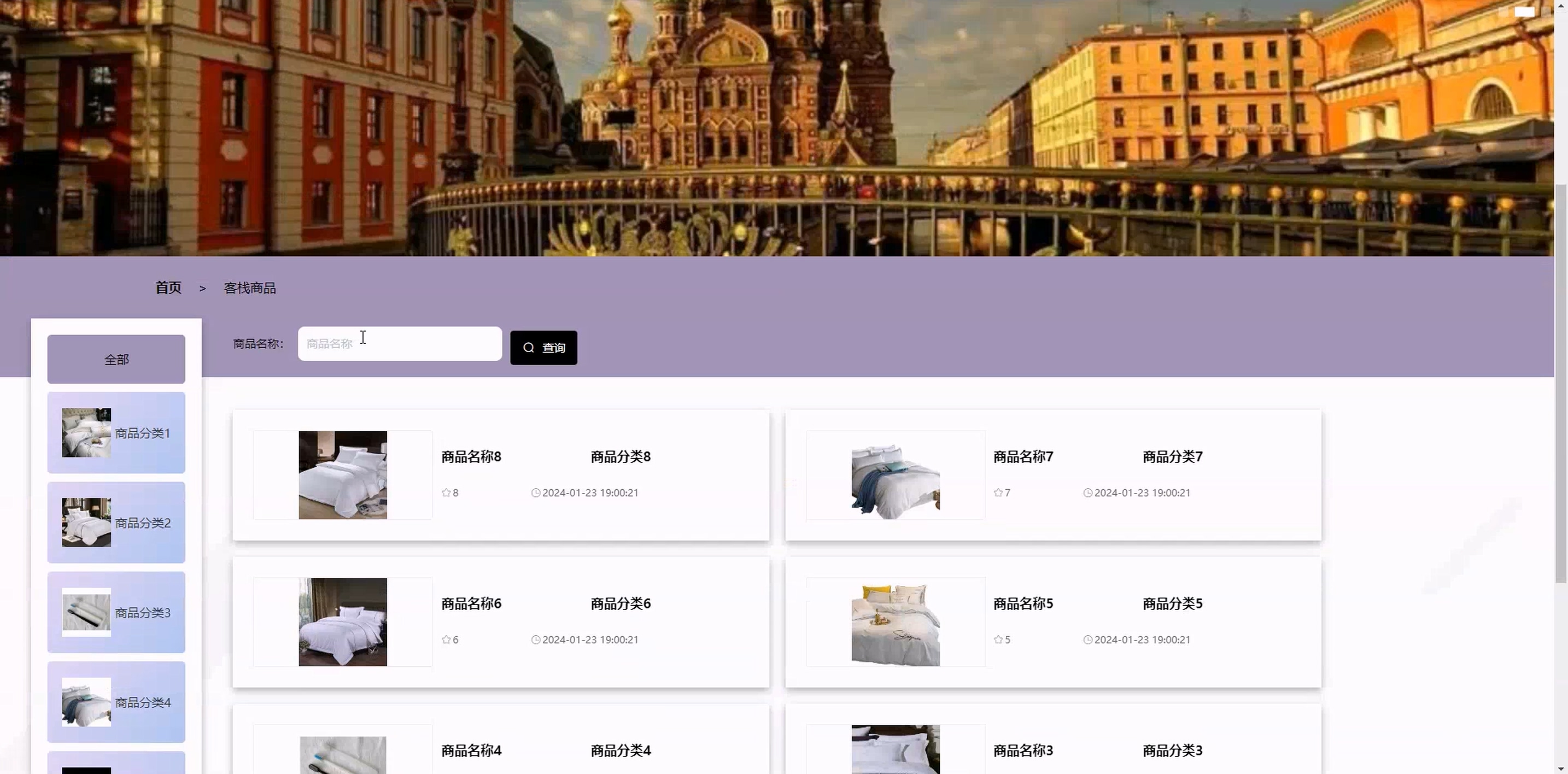Image resolution: width=1568 pixels, height=774 pixels.
Task: Click the title 商品名称8
Action: [471, 457]
